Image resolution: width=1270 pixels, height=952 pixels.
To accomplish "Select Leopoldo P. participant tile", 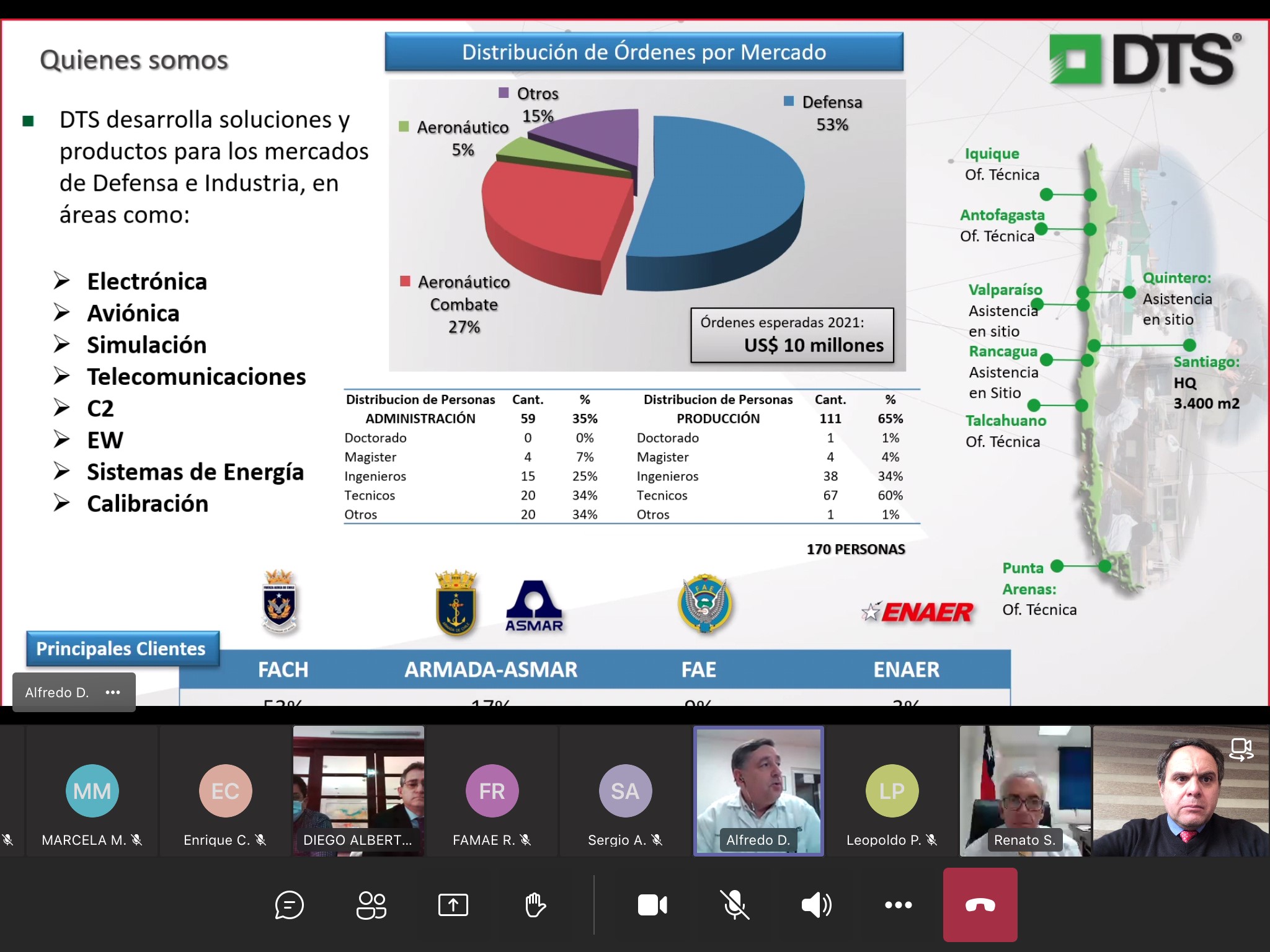I will 892,791.
